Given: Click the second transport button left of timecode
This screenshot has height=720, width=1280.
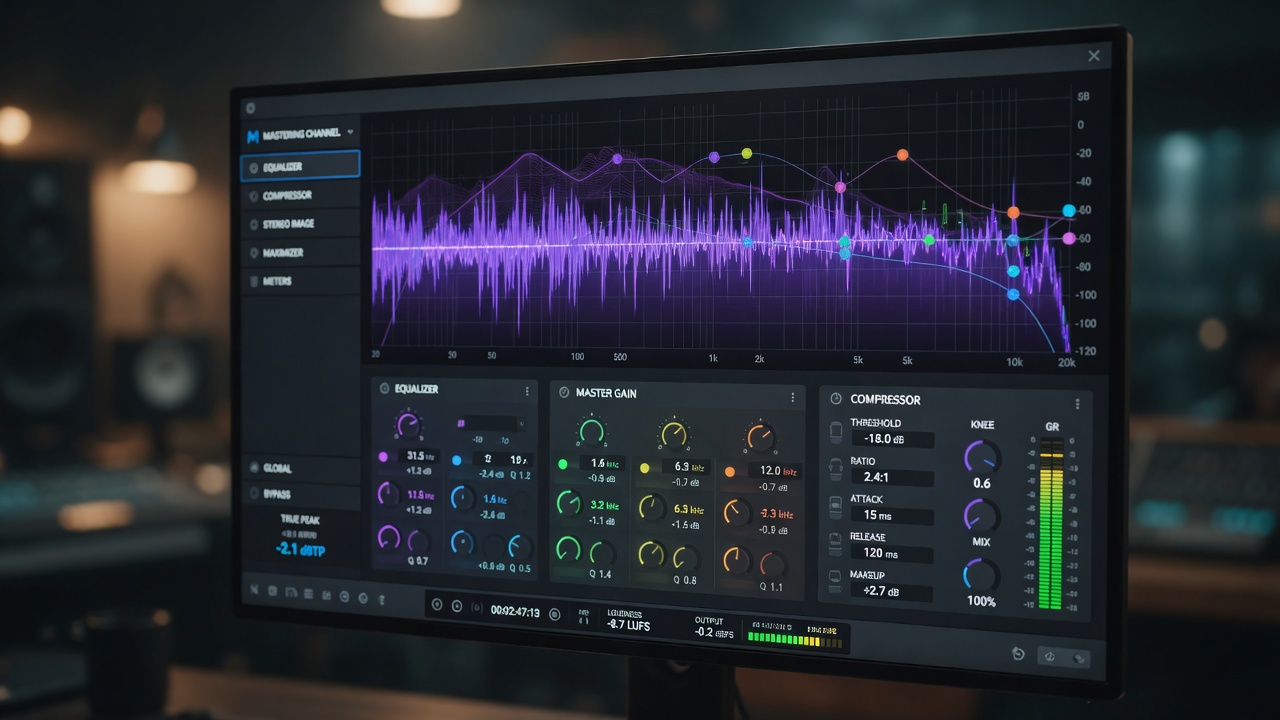Looking at the screenshot, I should tap(457, 606).
